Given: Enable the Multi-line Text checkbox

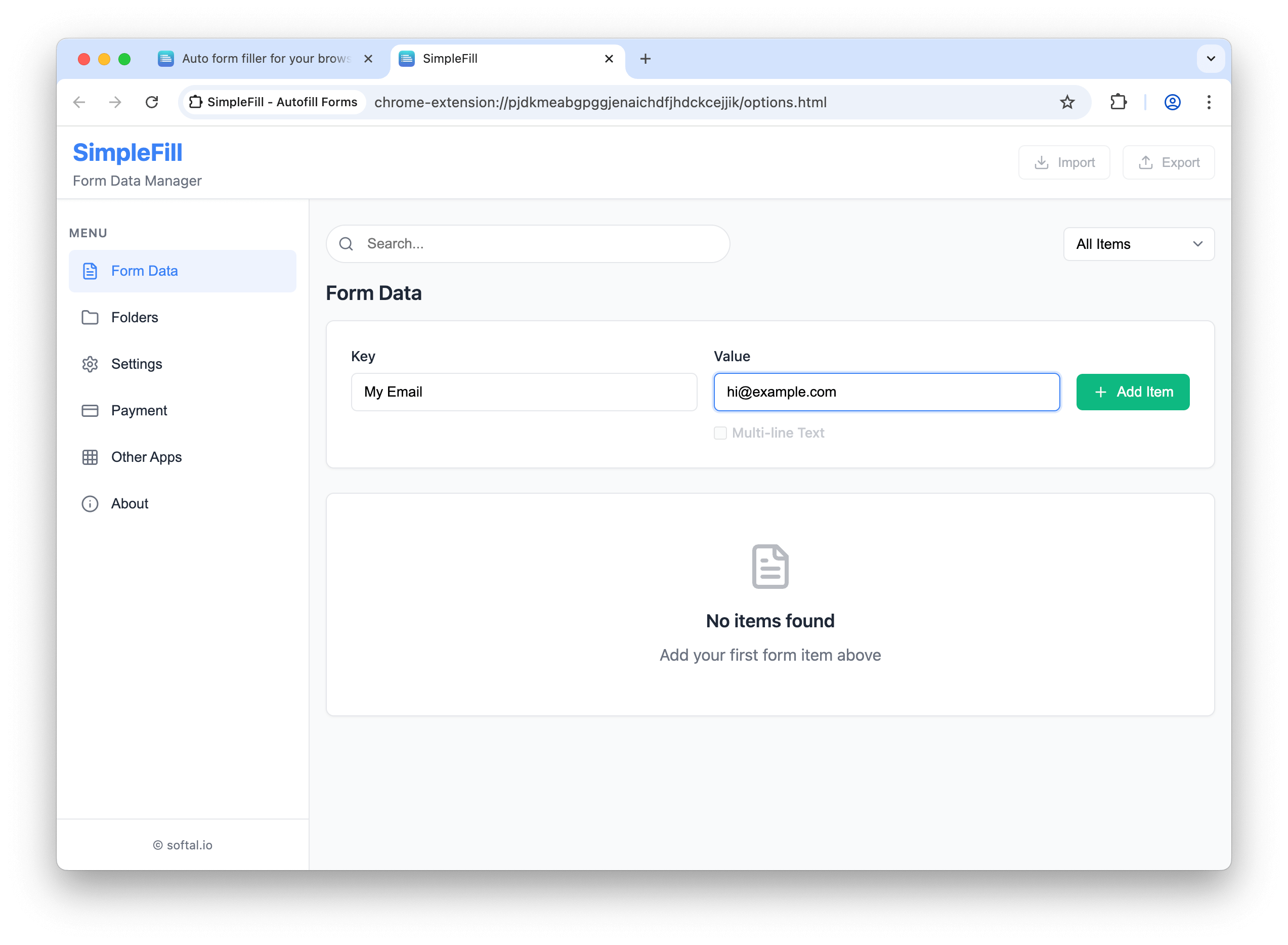Looking at the screenshot, I should tap(720, 433).
